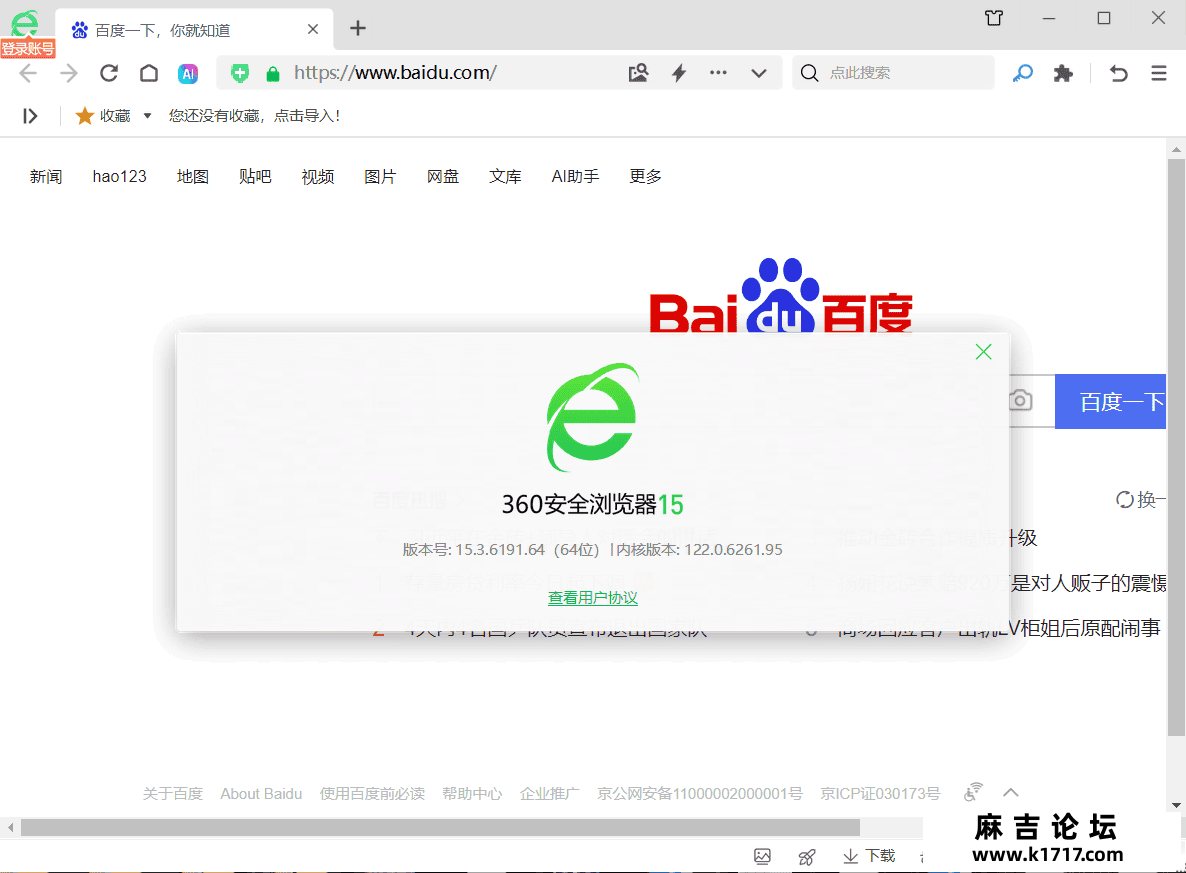Image resolution: width=1186 pixels, height=873 pixels.
Task: Open About Baidu footer link
Action: [261, 794]
